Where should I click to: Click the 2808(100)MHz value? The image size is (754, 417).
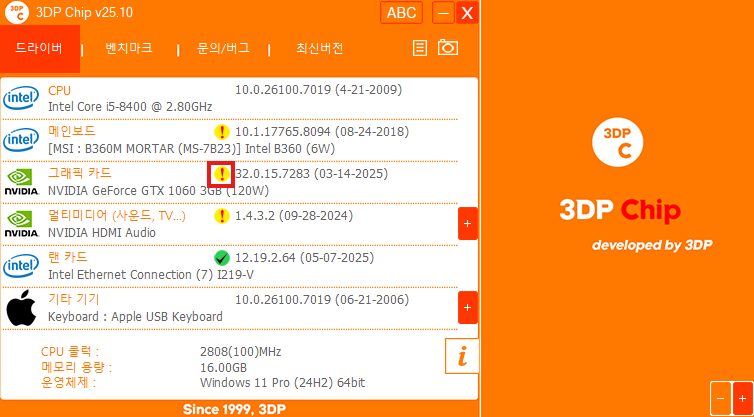[x=241, y=352]
